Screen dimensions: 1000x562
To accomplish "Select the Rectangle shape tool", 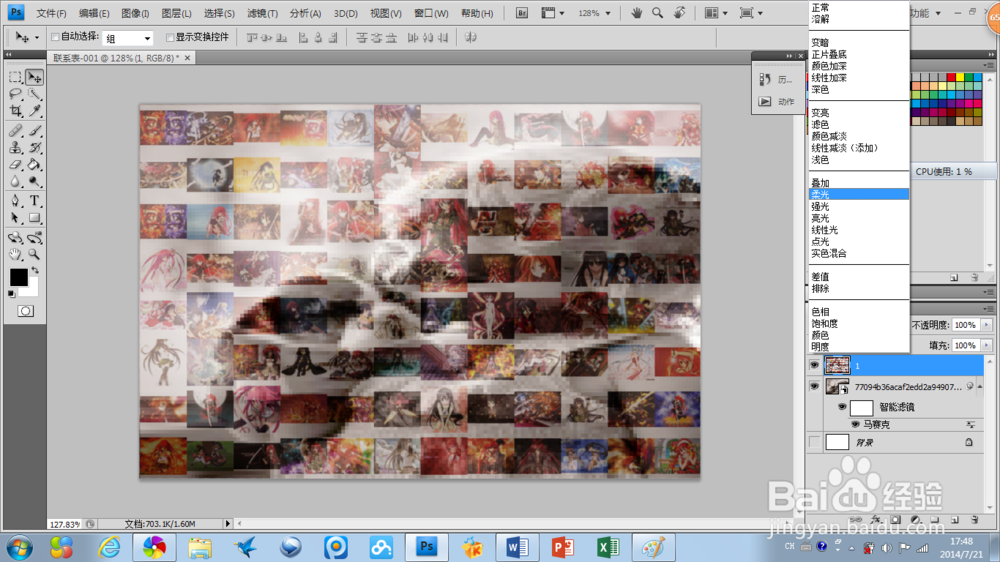I will click(34, 218).
